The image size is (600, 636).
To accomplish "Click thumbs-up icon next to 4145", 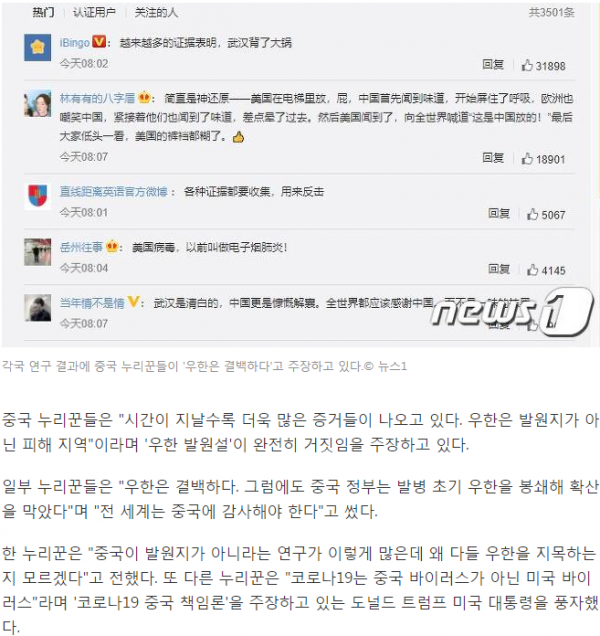I will pos(532,270).
